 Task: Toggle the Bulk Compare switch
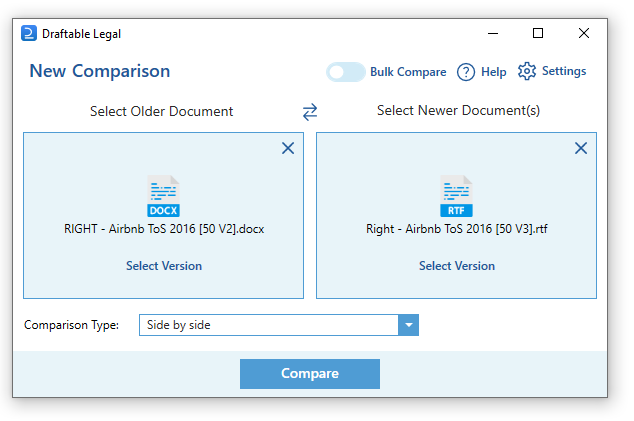(x=346, y=72)
